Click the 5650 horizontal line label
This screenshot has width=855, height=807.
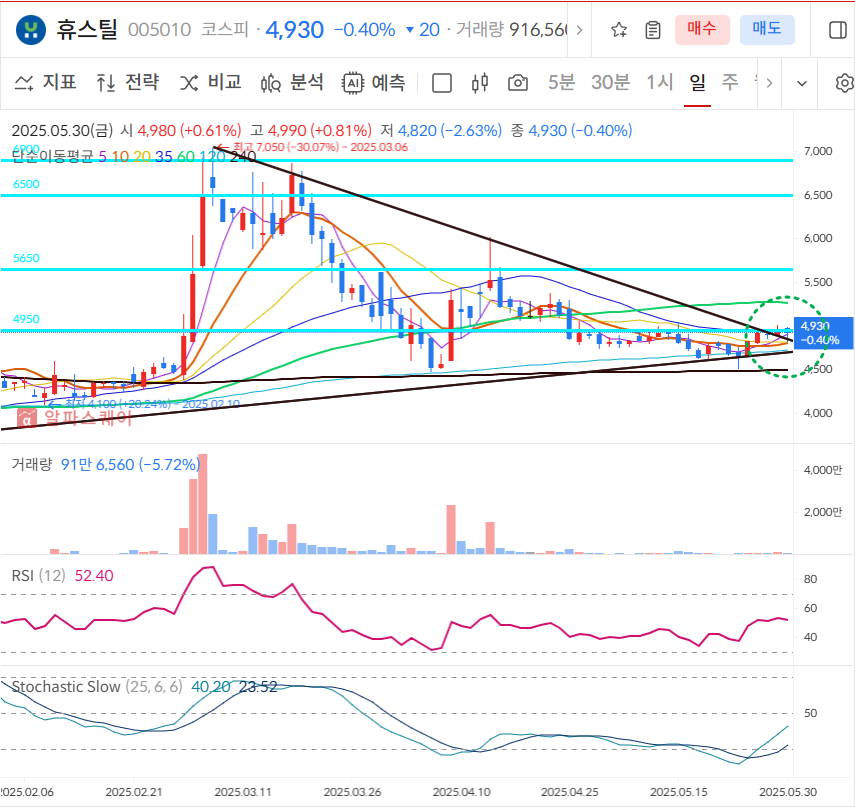[26, 258]
